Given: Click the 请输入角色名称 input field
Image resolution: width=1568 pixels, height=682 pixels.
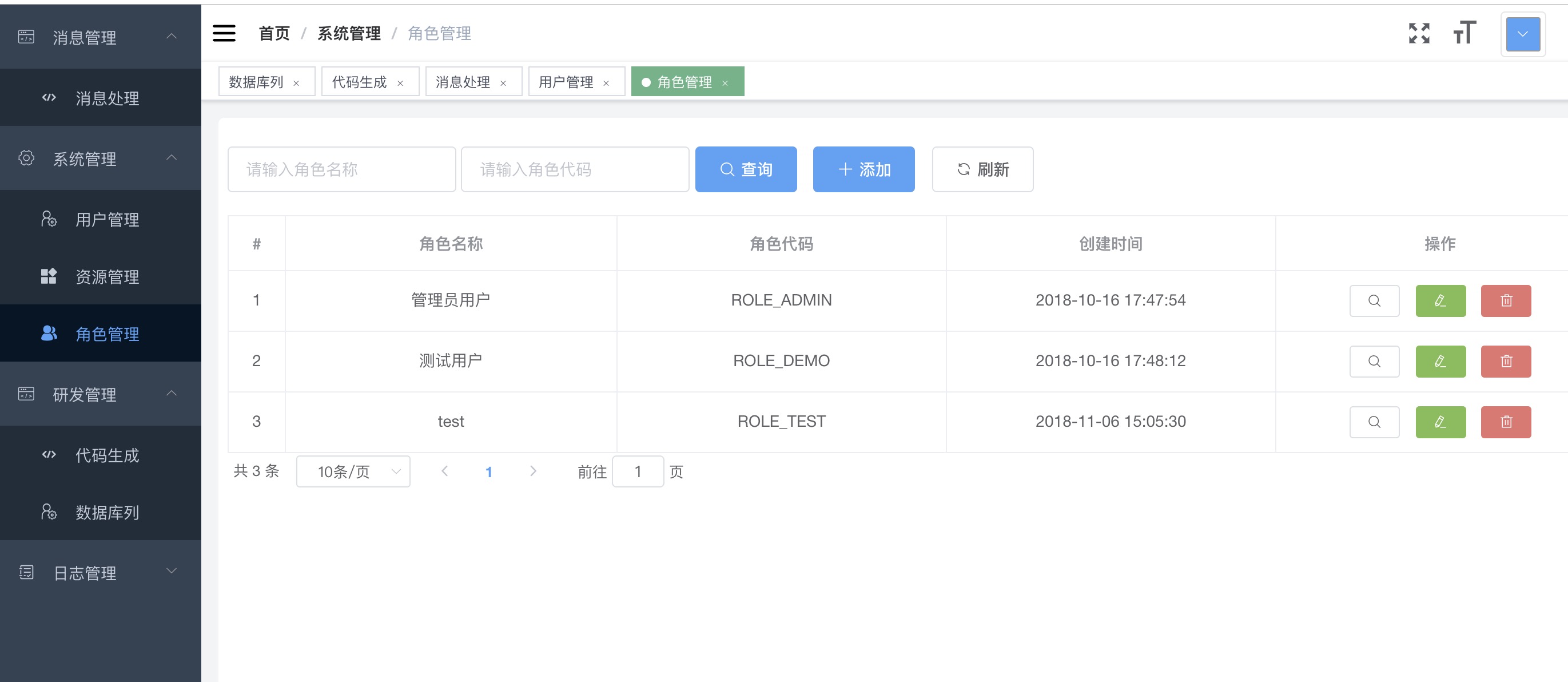Looking at the screenshot, I should click(x=341, y=169).
